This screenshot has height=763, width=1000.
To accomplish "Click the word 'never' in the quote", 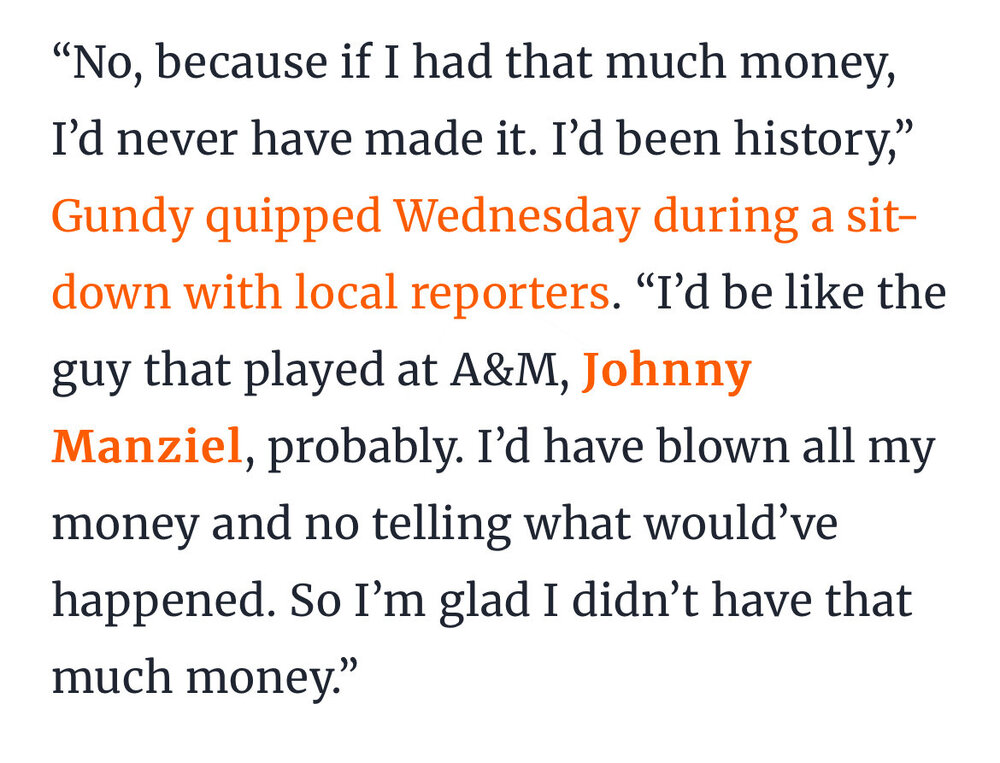I will pos(177,142).
